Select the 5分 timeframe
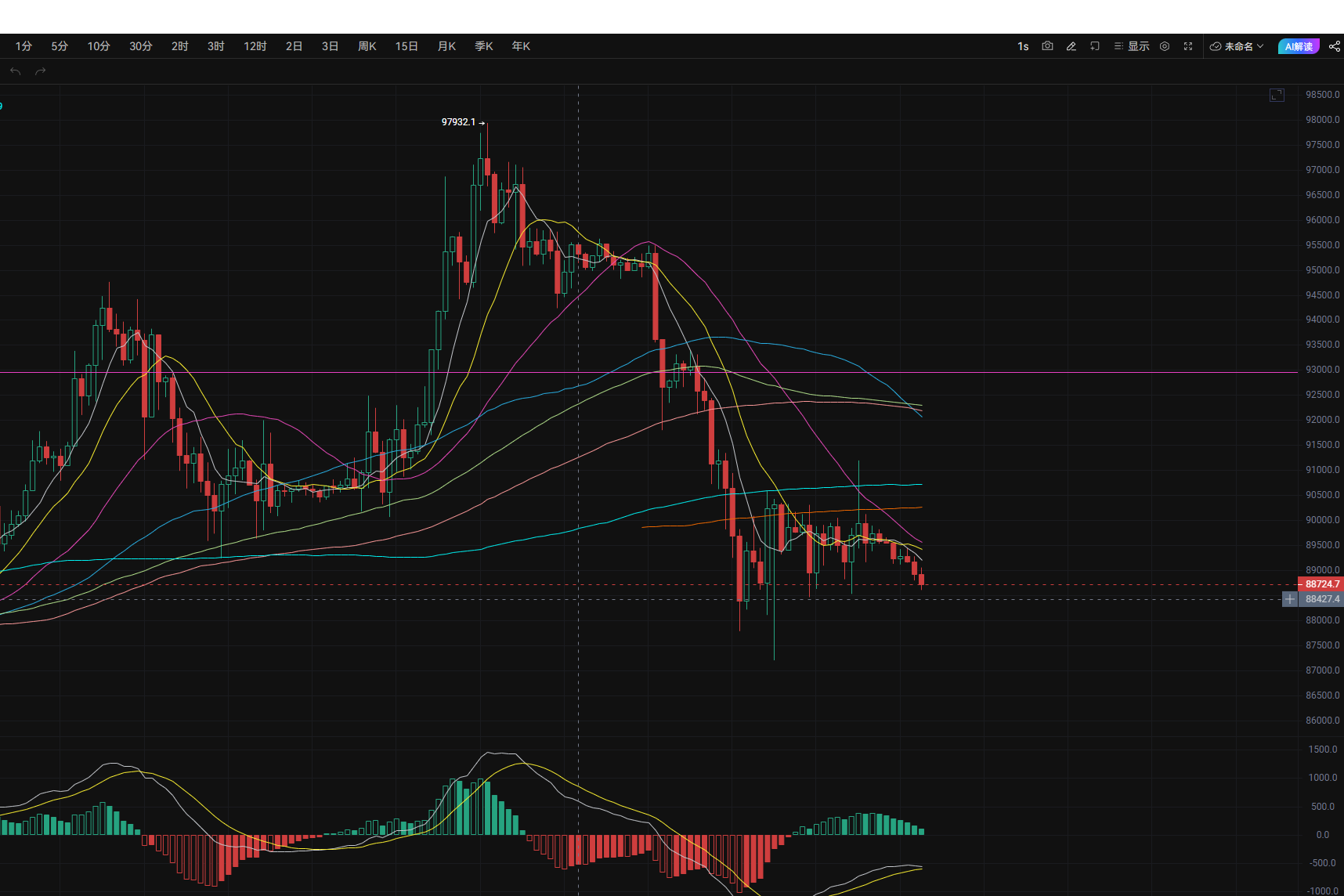Screen dimensions: 1344x896 point(60,46)
